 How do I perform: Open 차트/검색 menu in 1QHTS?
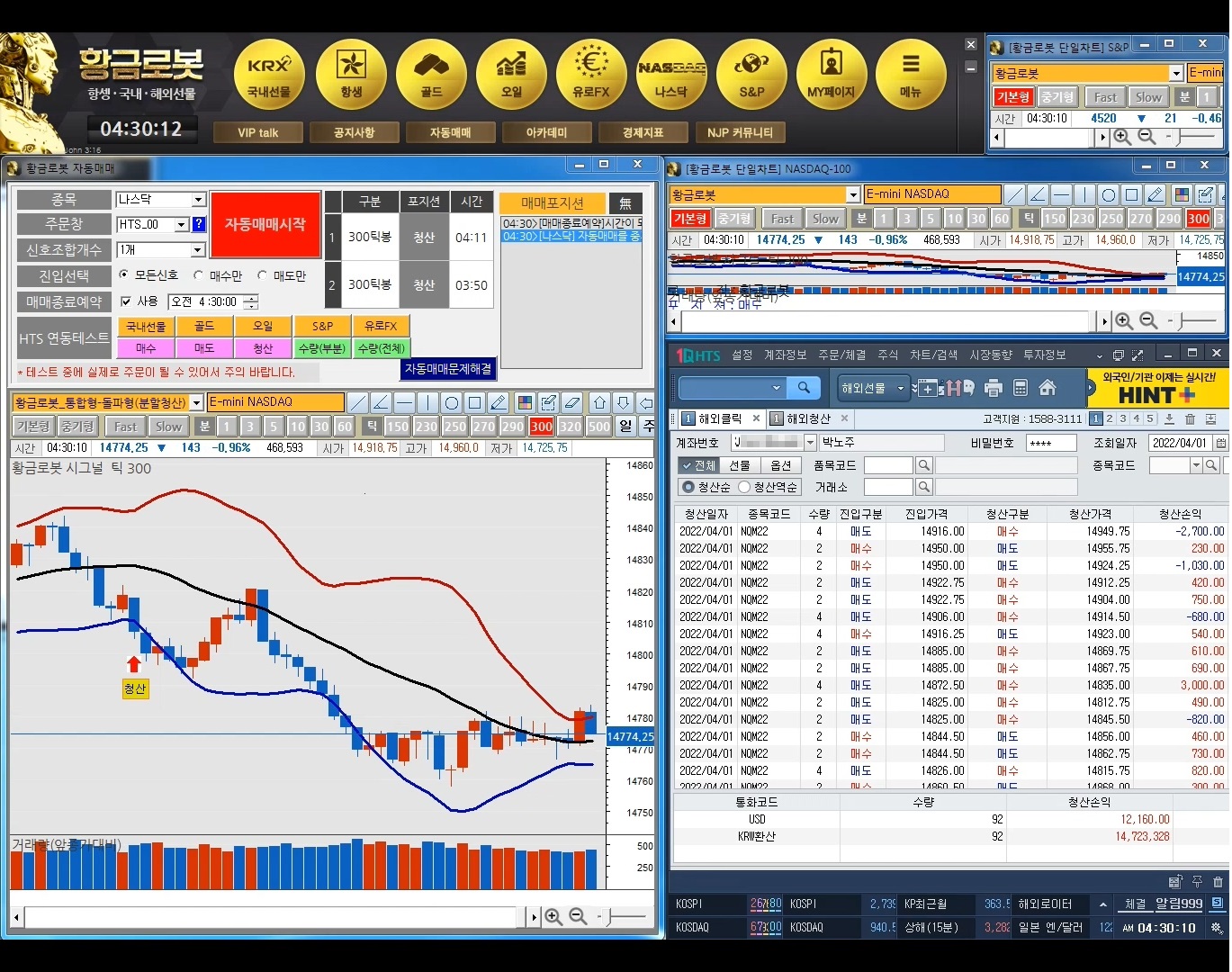point(933,355)
